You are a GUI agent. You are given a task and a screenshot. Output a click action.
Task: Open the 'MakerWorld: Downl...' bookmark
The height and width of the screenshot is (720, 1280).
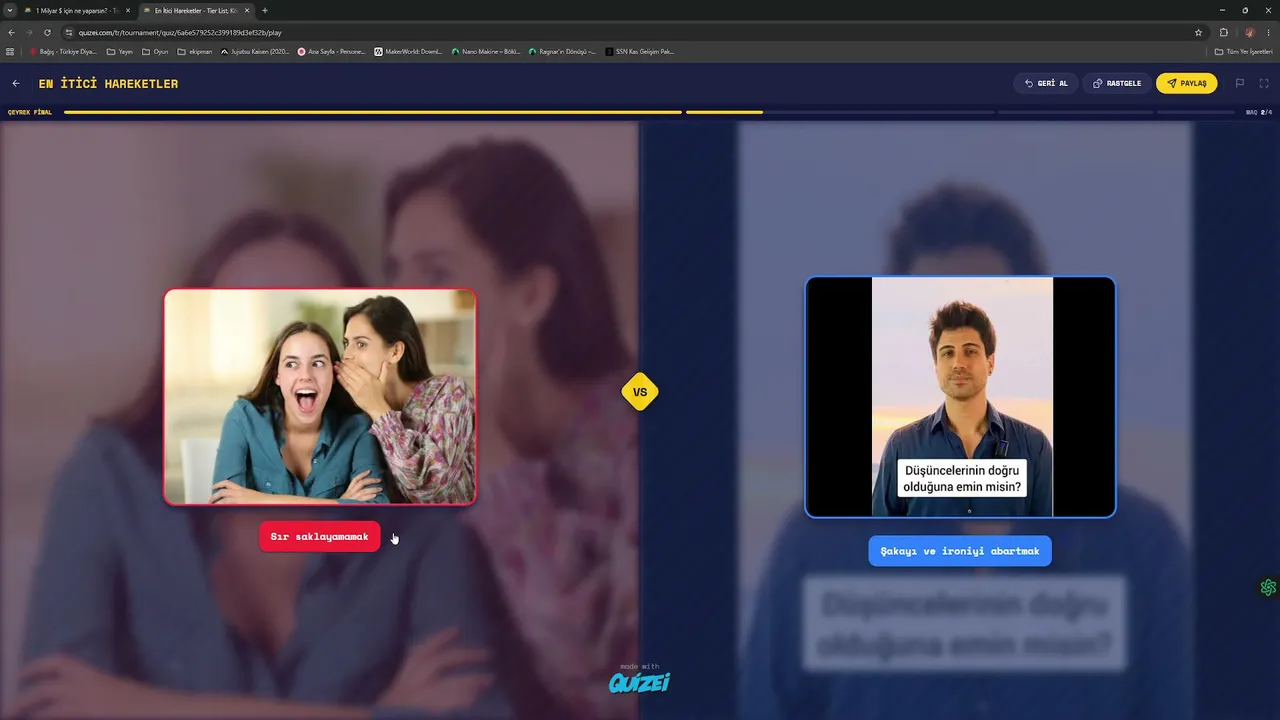coord(408,51)
